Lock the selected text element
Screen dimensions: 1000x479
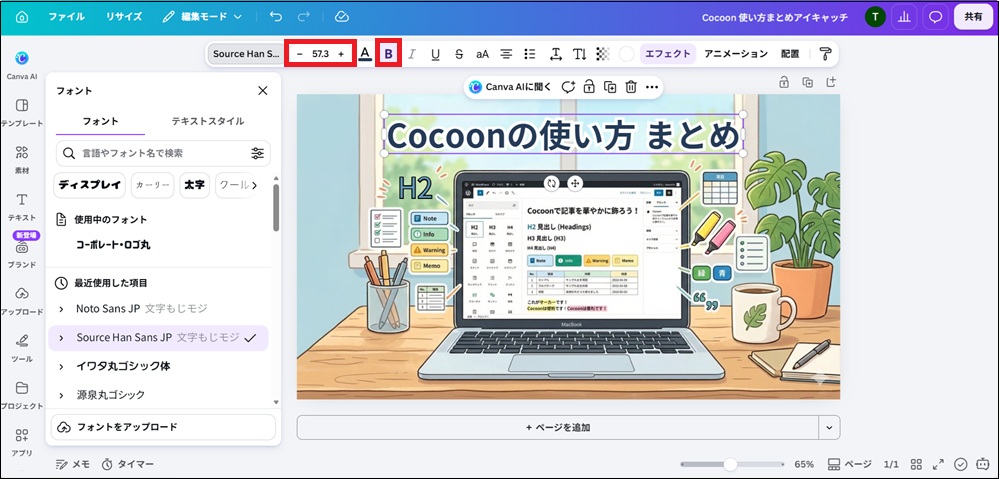click(589, 87)
